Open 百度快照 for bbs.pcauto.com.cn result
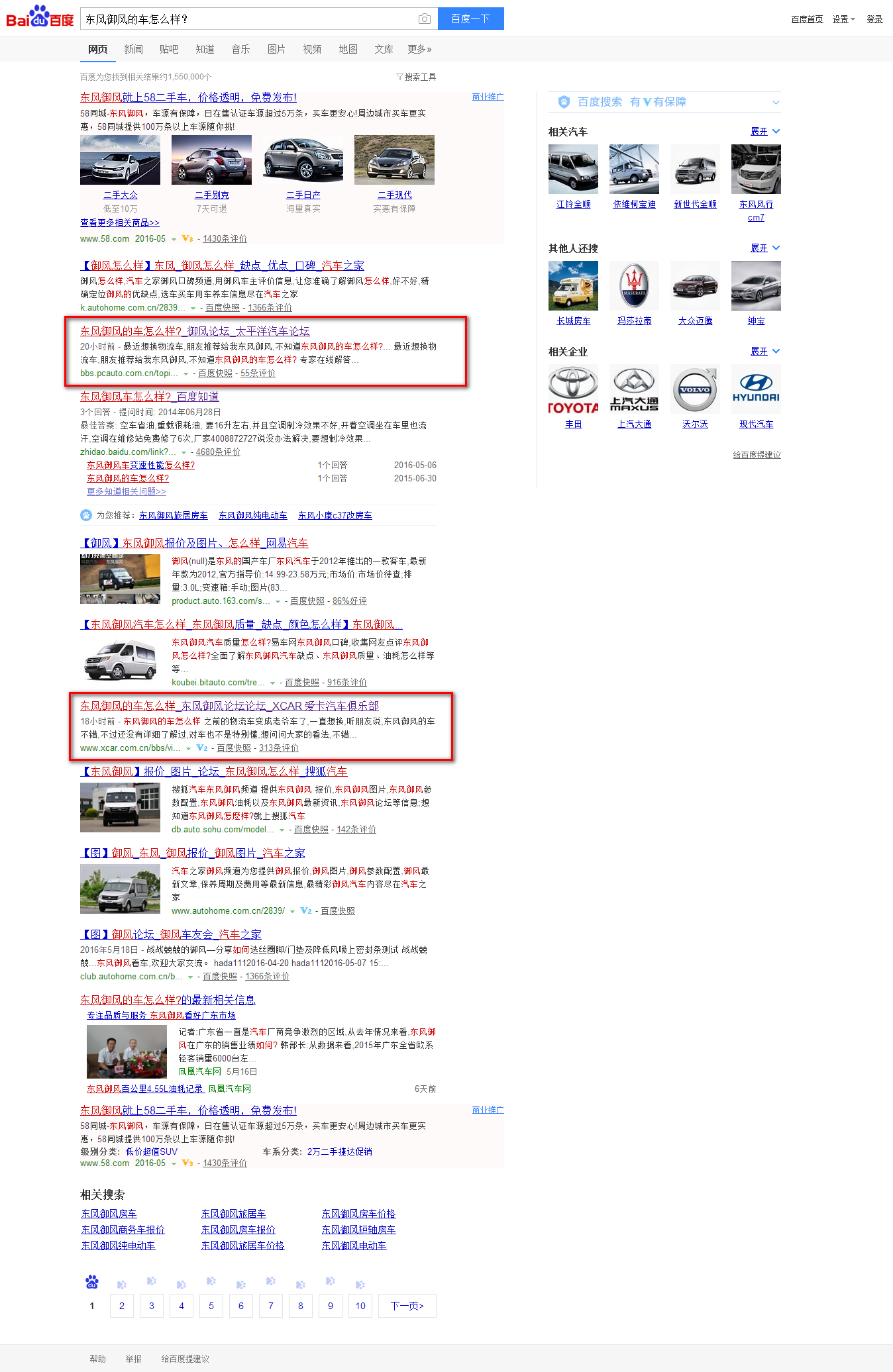This screenshot has width=893, height=1372. coord(215,373)
